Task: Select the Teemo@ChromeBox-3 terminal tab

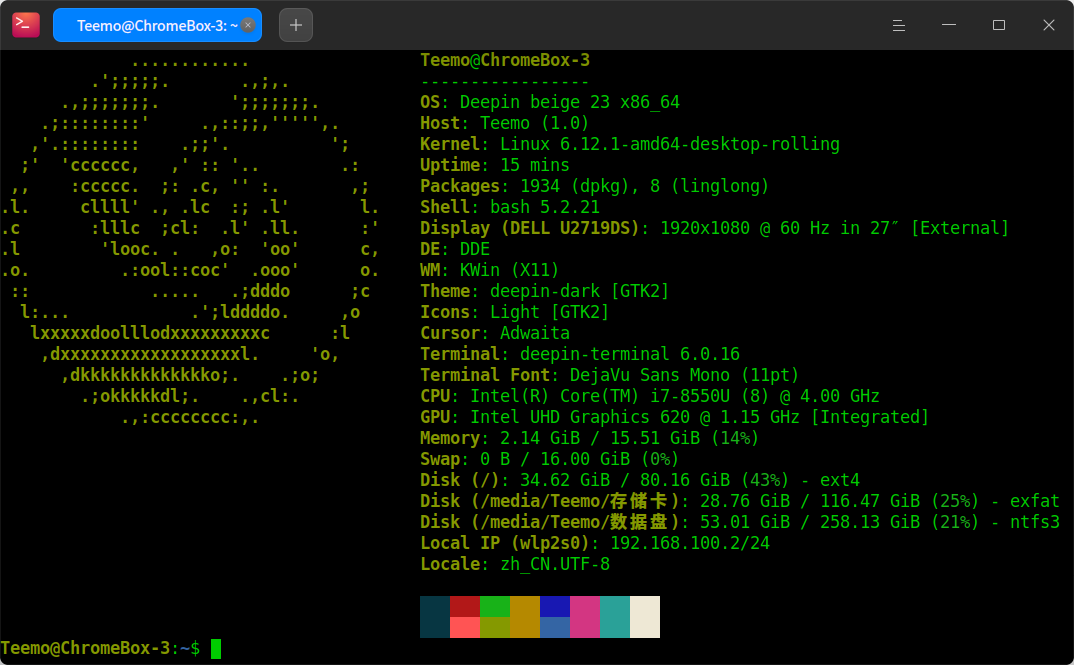Action: 158,25
